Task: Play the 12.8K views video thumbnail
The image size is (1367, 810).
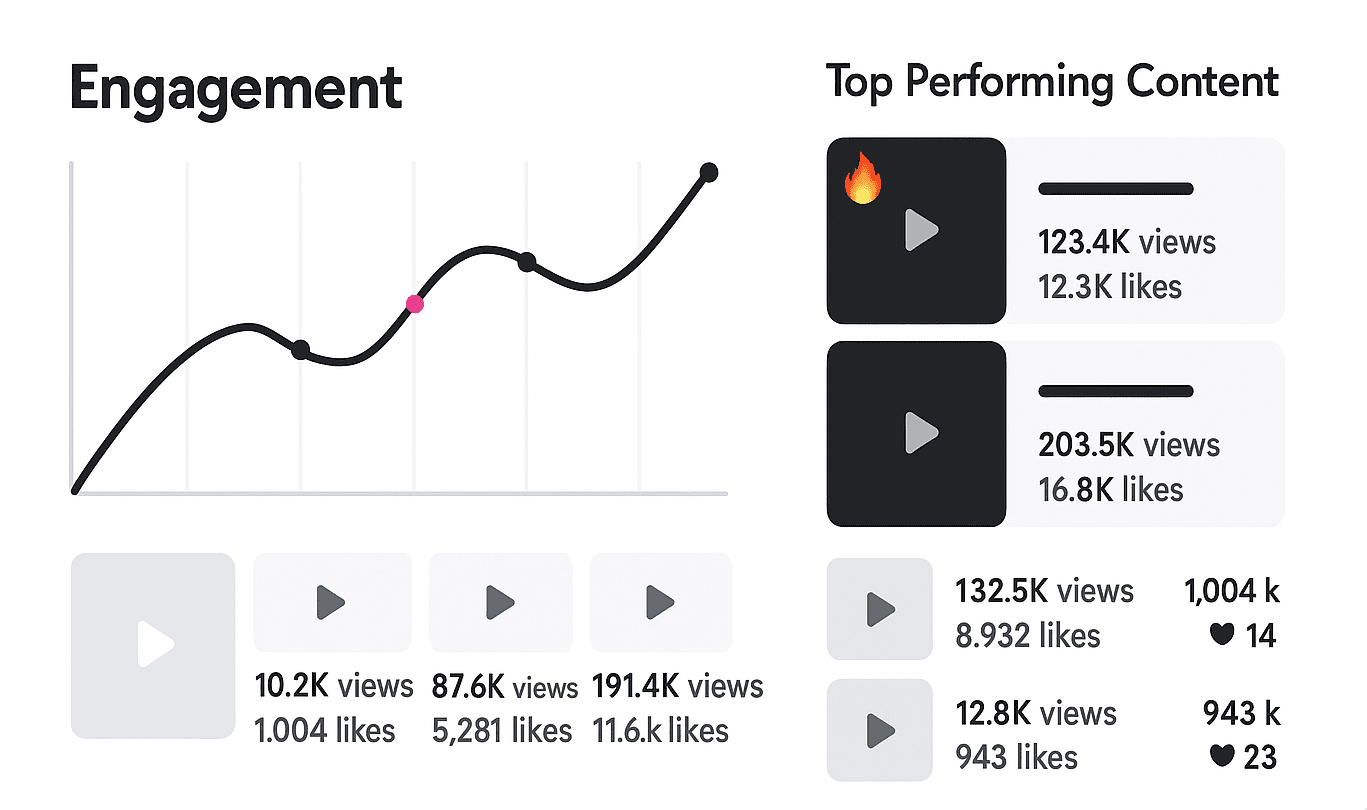Action: 880,727
